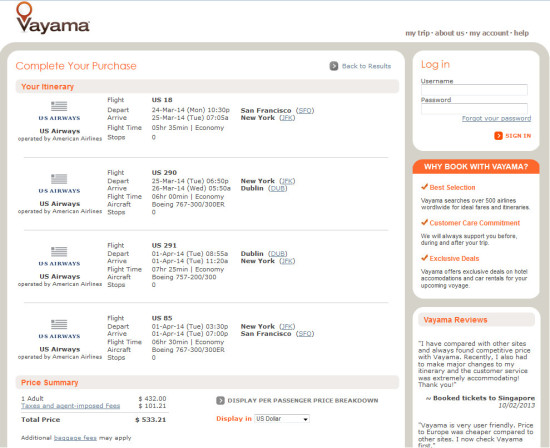
Task: Click the Customer Care Commitment heading
Action: pyautogui.click(x=475, y=223)
